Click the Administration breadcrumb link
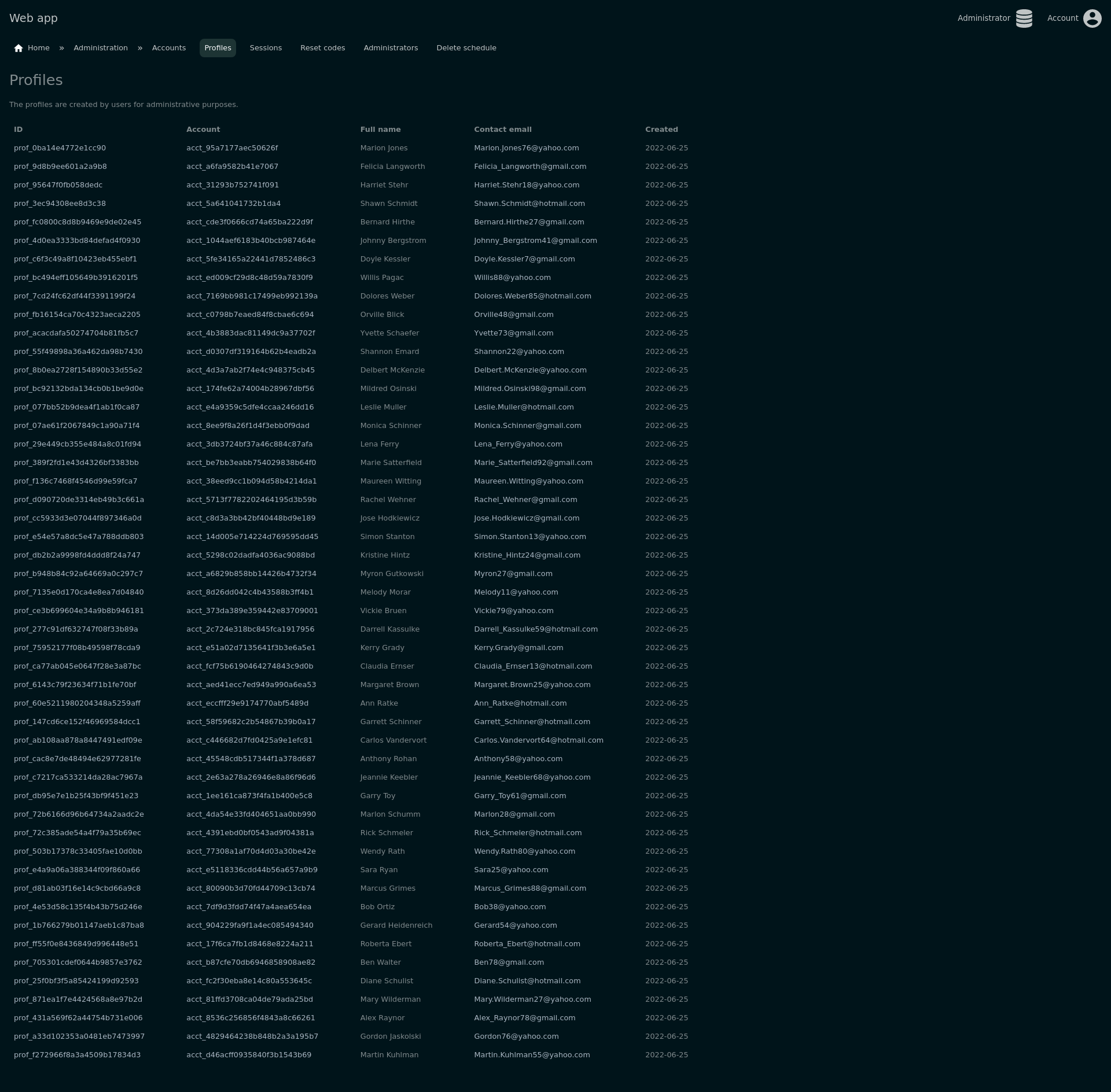The height and width of the screenshot is (1092, 1111). pos(101,48)
